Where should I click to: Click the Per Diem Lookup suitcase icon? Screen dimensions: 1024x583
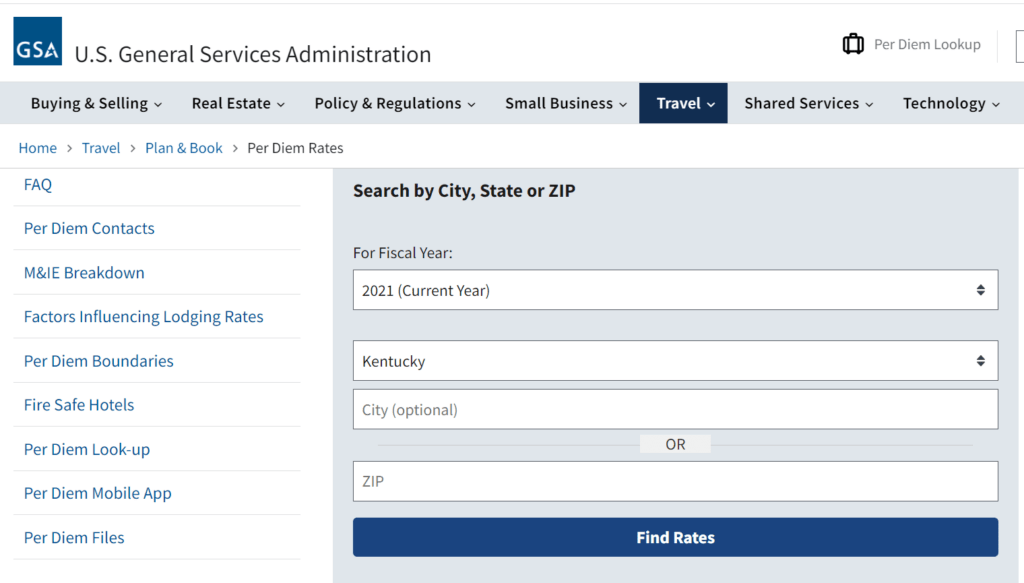point(853,44)
